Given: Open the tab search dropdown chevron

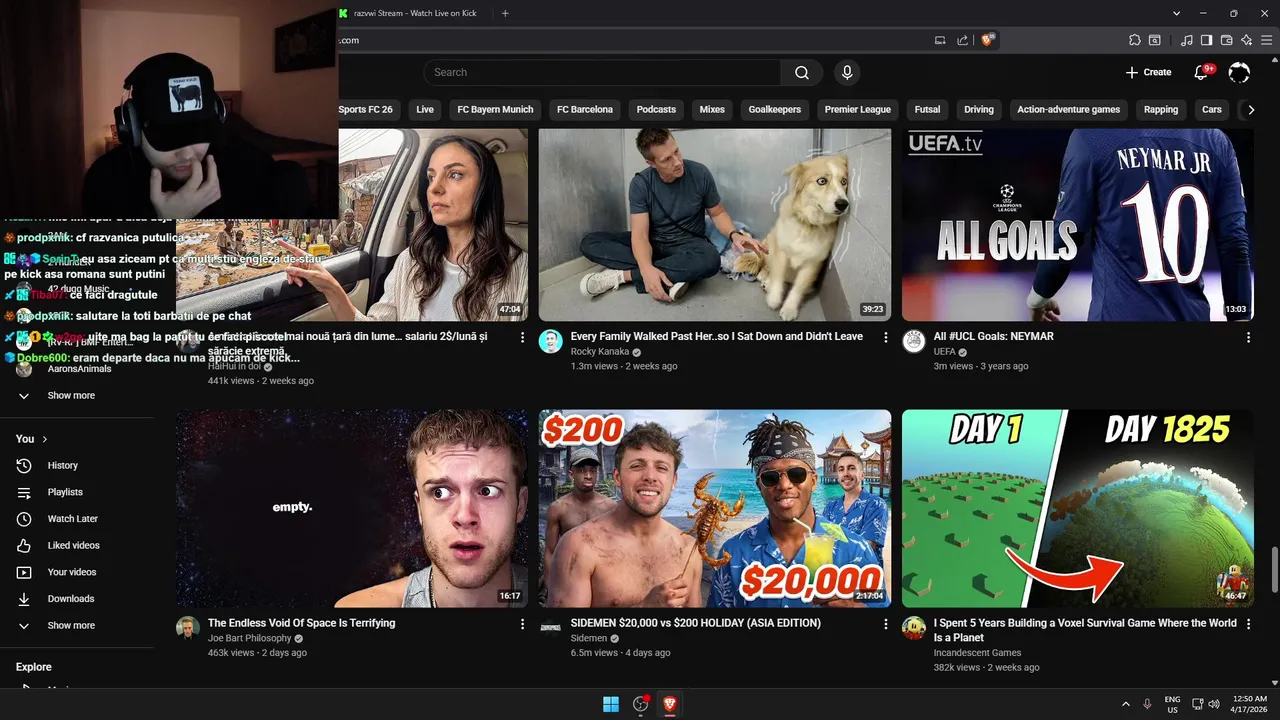Looking at the screenshot, I should coord(1175,13).
